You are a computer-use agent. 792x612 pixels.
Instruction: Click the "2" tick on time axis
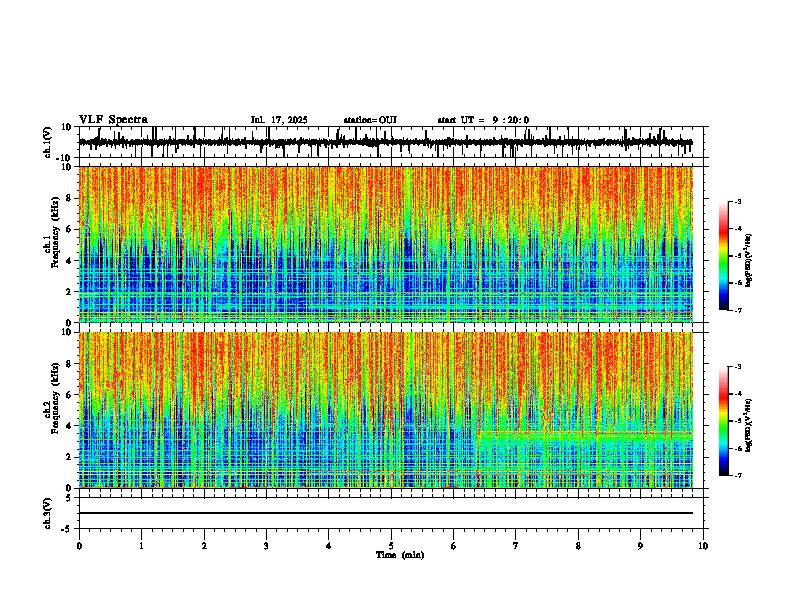point(204,546)
